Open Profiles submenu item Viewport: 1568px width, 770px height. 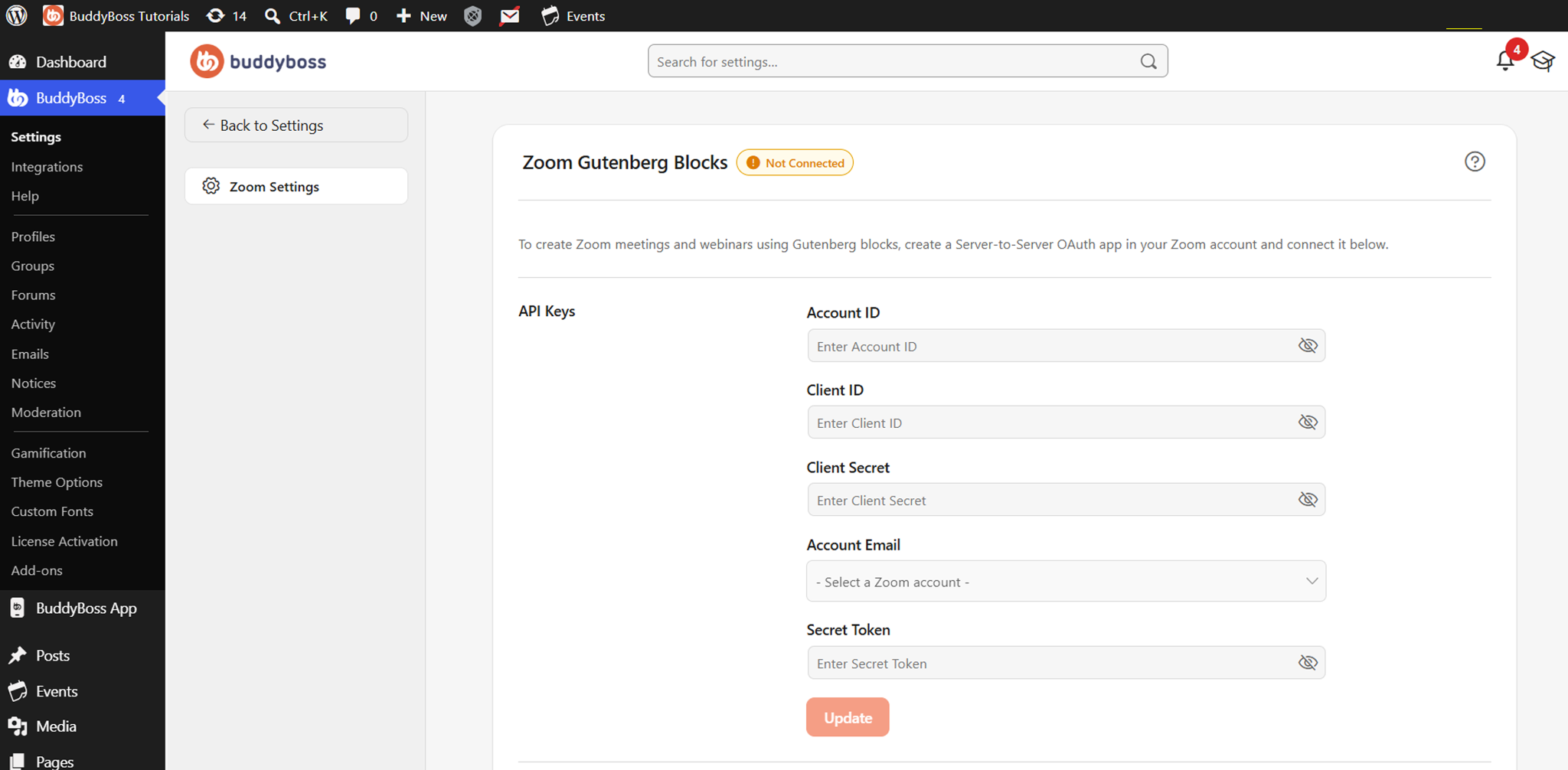pyautogui.click(x=33, y=237)
